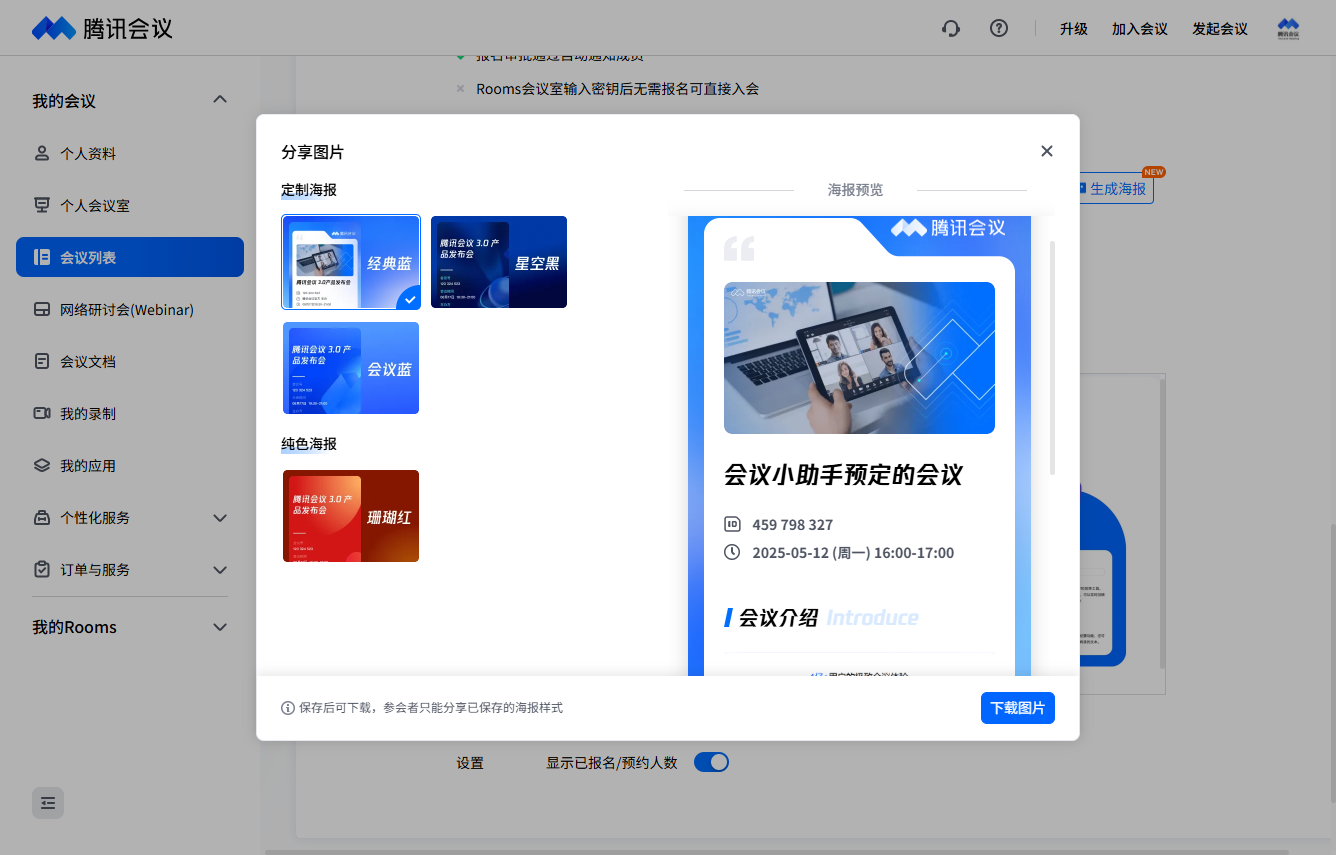
Task: Click the 订单与服务 clipboard icon
Action: click(x=42, y=569)
